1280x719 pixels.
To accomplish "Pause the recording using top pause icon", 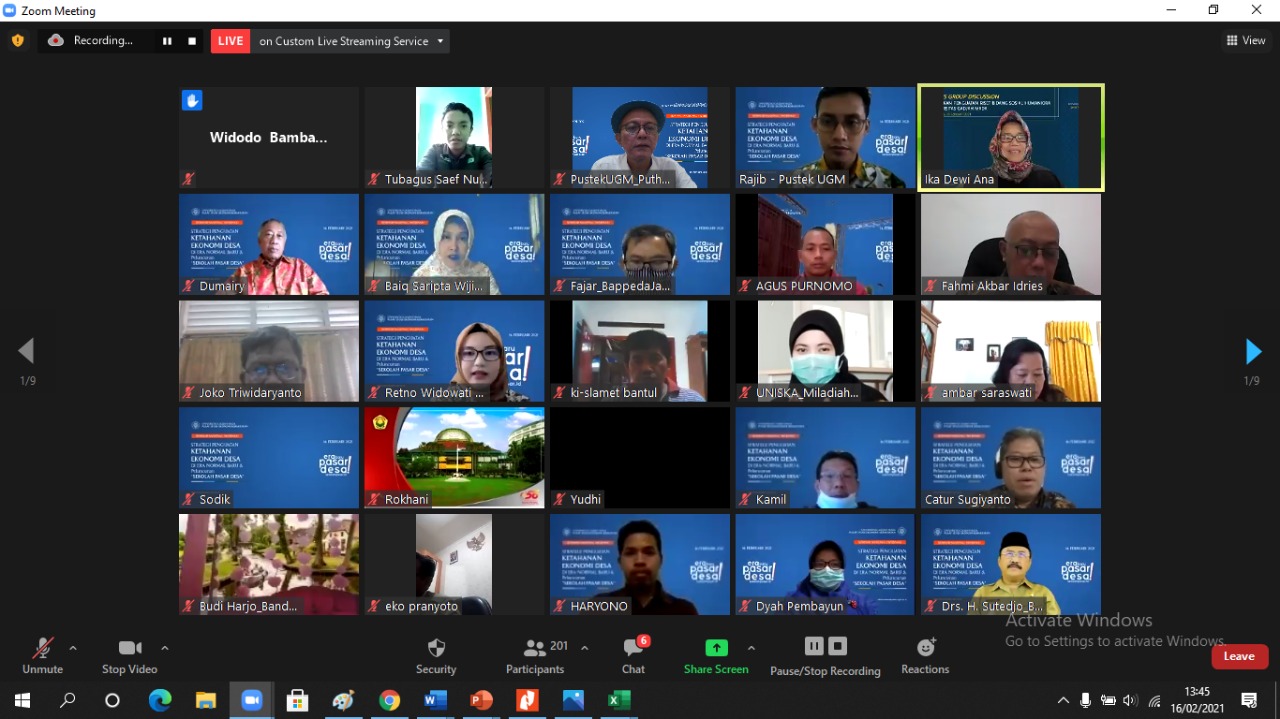I will pyautogui.click(x=167, y=41).
